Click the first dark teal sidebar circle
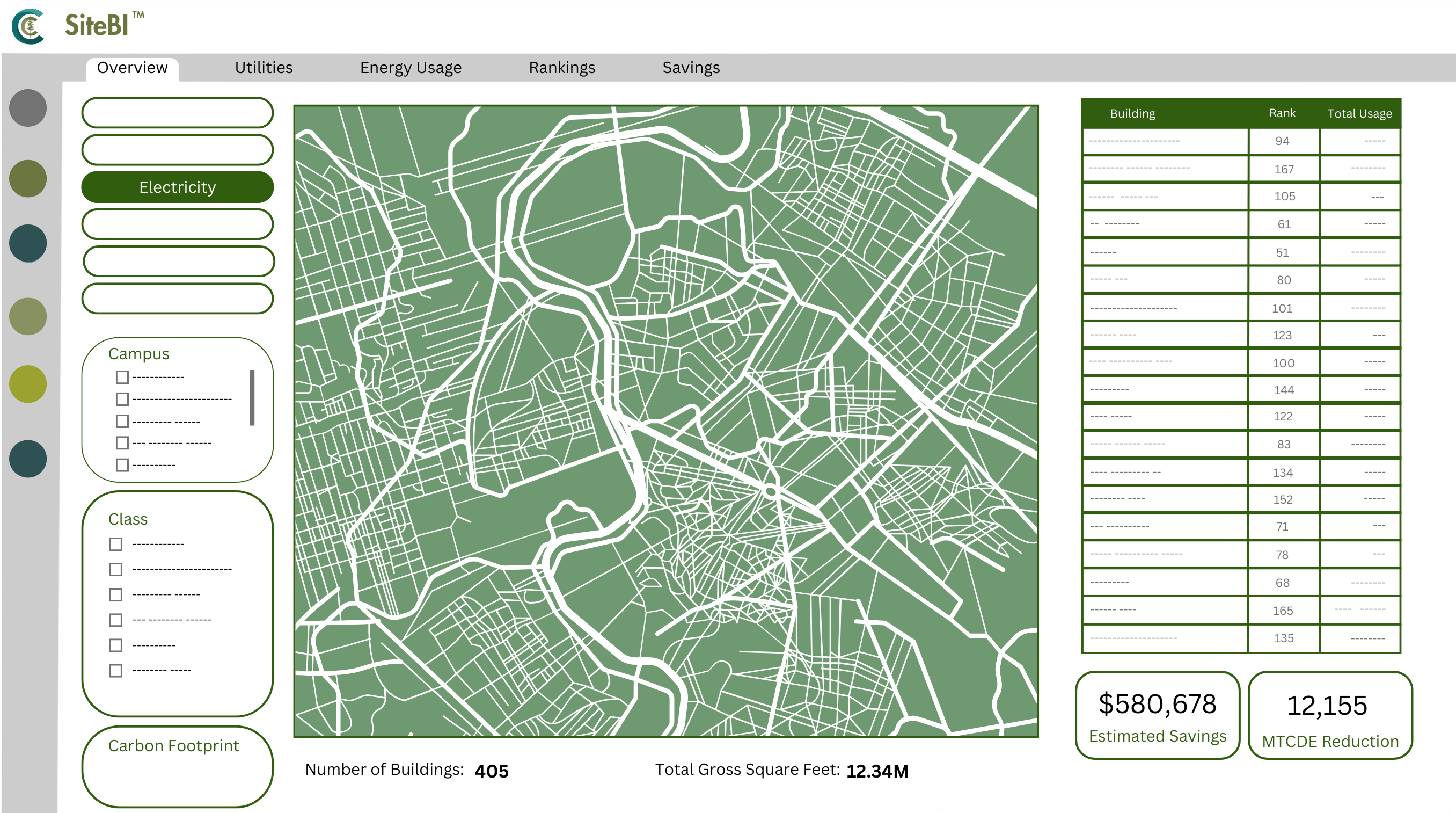Viewport: 1456px width, 813px height. coord(28,244)
